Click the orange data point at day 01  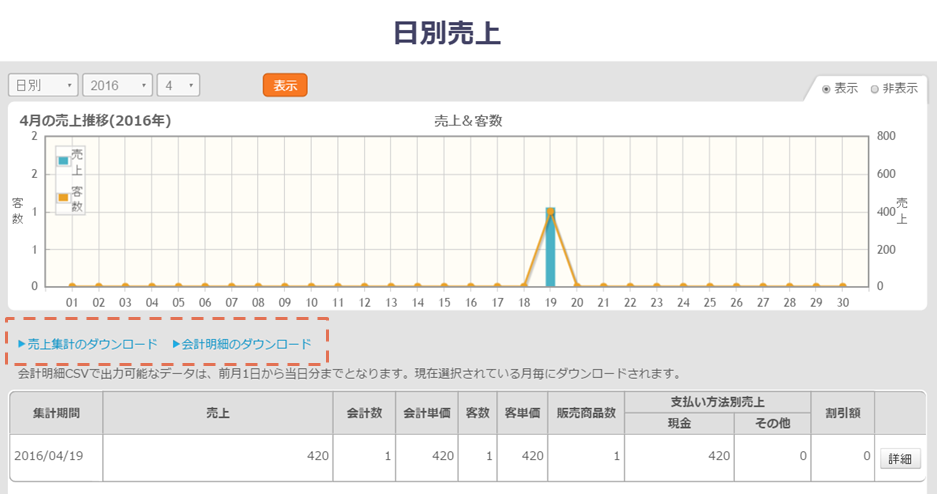pos(72,287)
